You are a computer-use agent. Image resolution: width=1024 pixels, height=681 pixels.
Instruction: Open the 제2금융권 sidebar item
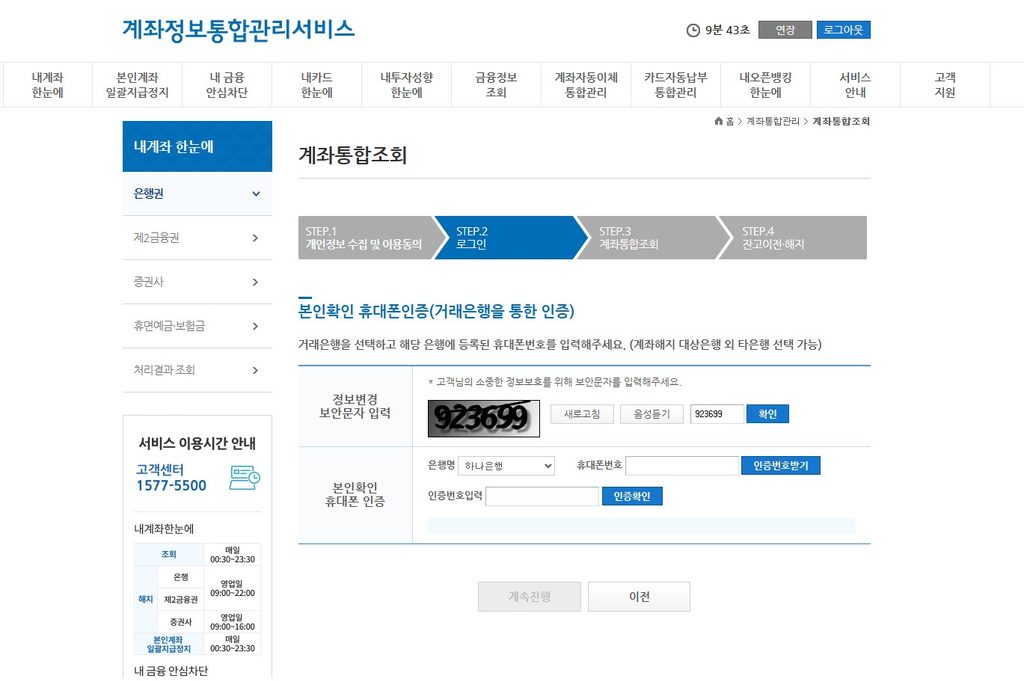coord(197,238)
